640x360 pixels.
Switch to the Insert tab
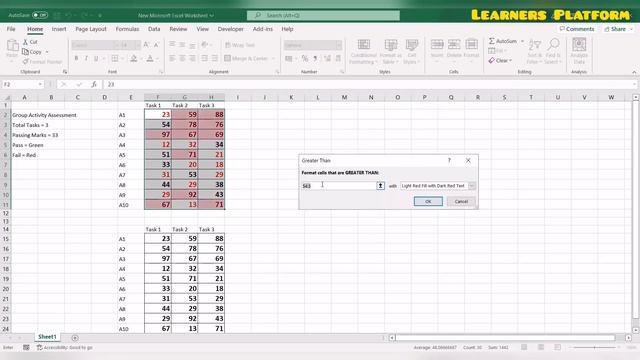tap(59, 29)
